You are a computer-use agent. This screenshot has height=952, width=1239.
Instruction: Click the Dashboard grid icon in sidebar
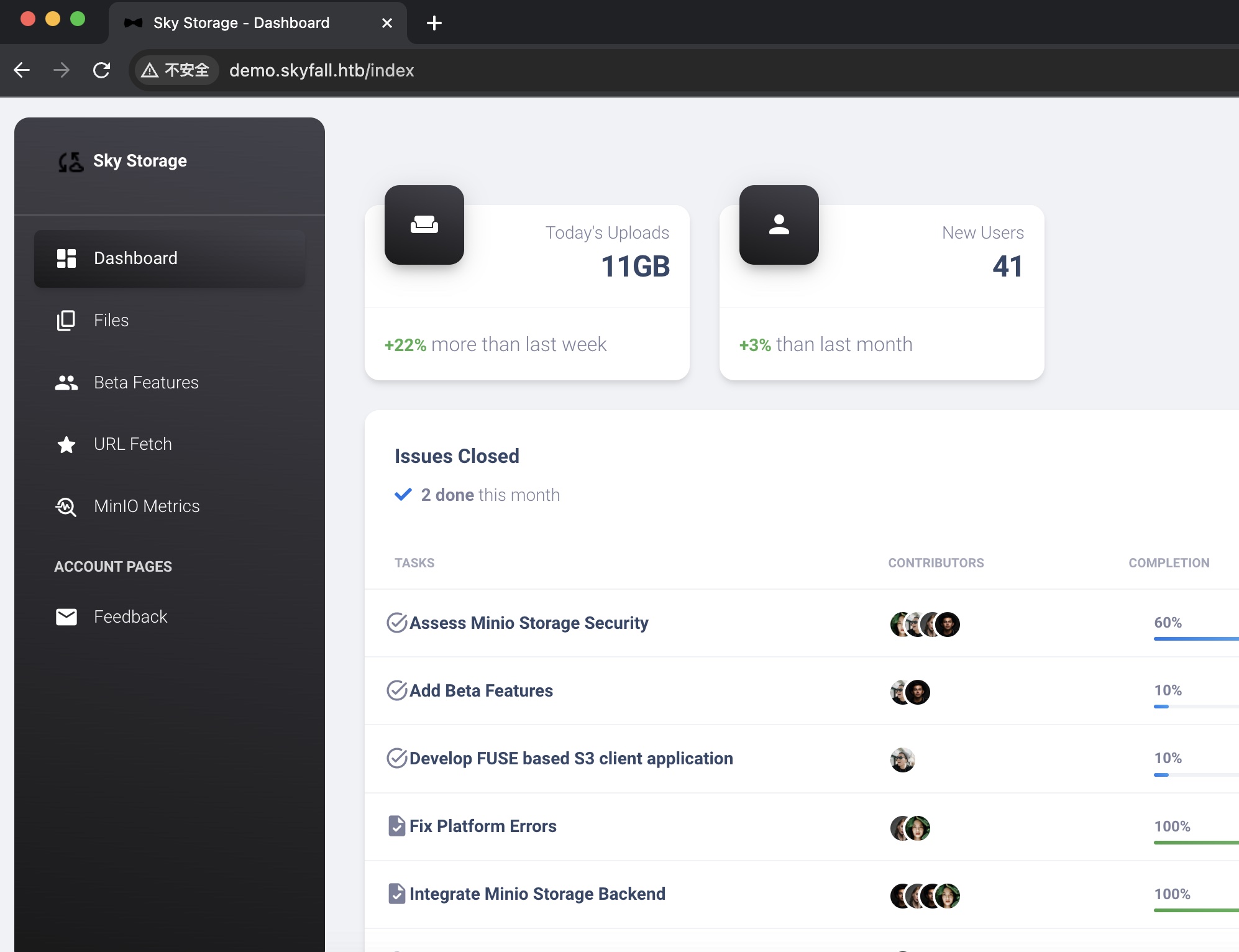66,259
